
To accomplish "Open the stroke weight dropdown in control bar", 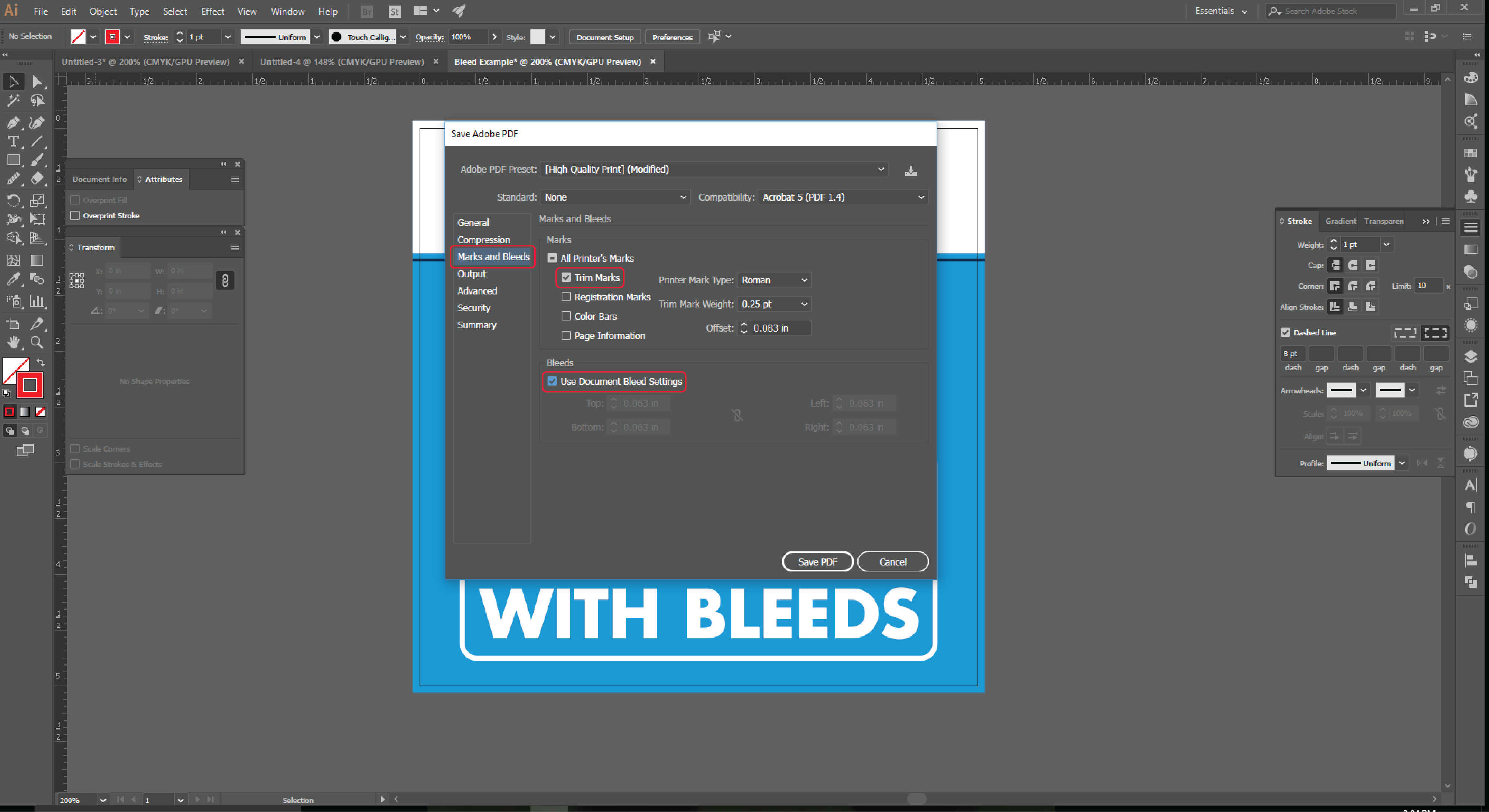I will pyautogui.click(x=228, y=37).
